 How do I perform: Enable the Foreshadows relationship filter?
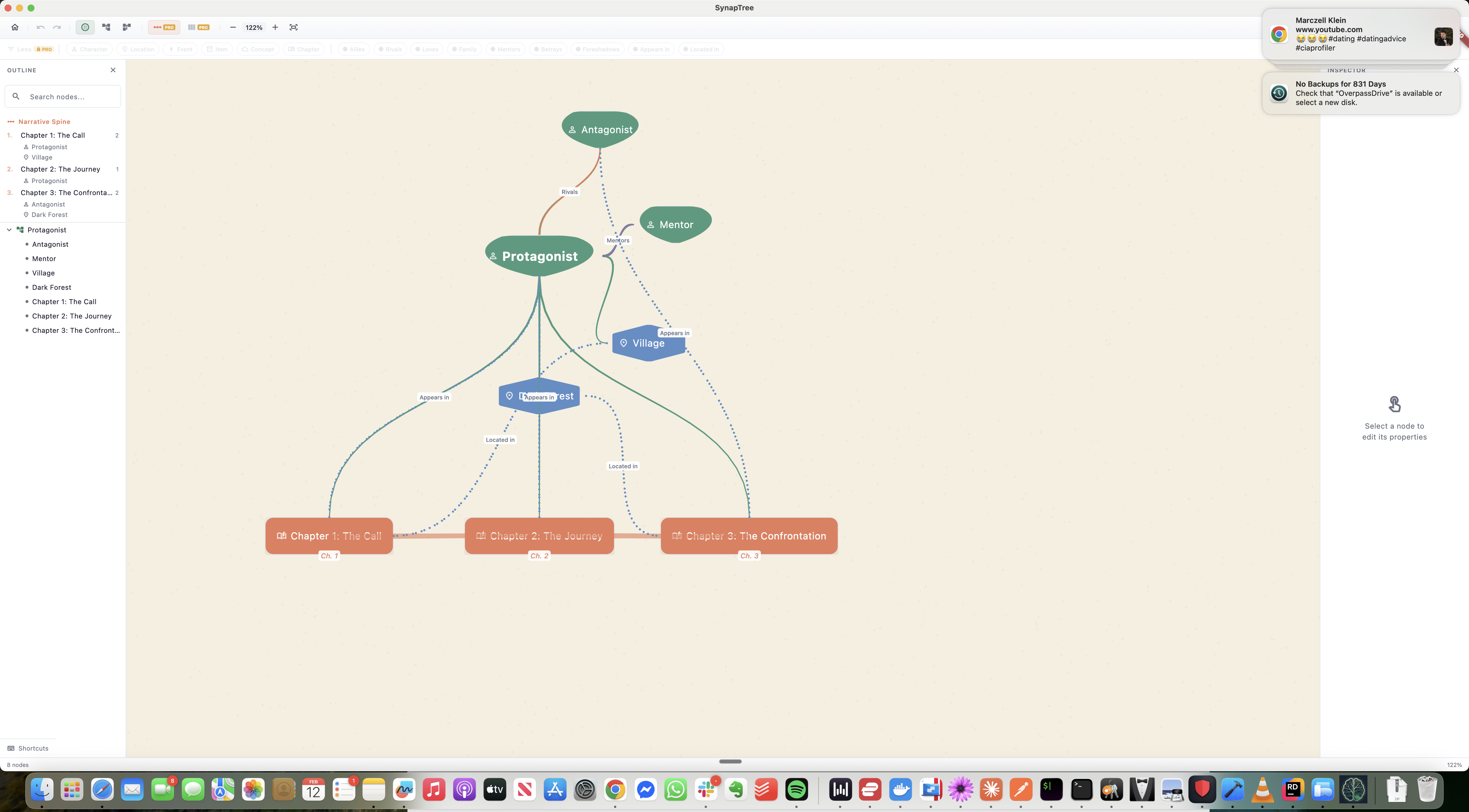pyautogui.click(x=597, y=49)
